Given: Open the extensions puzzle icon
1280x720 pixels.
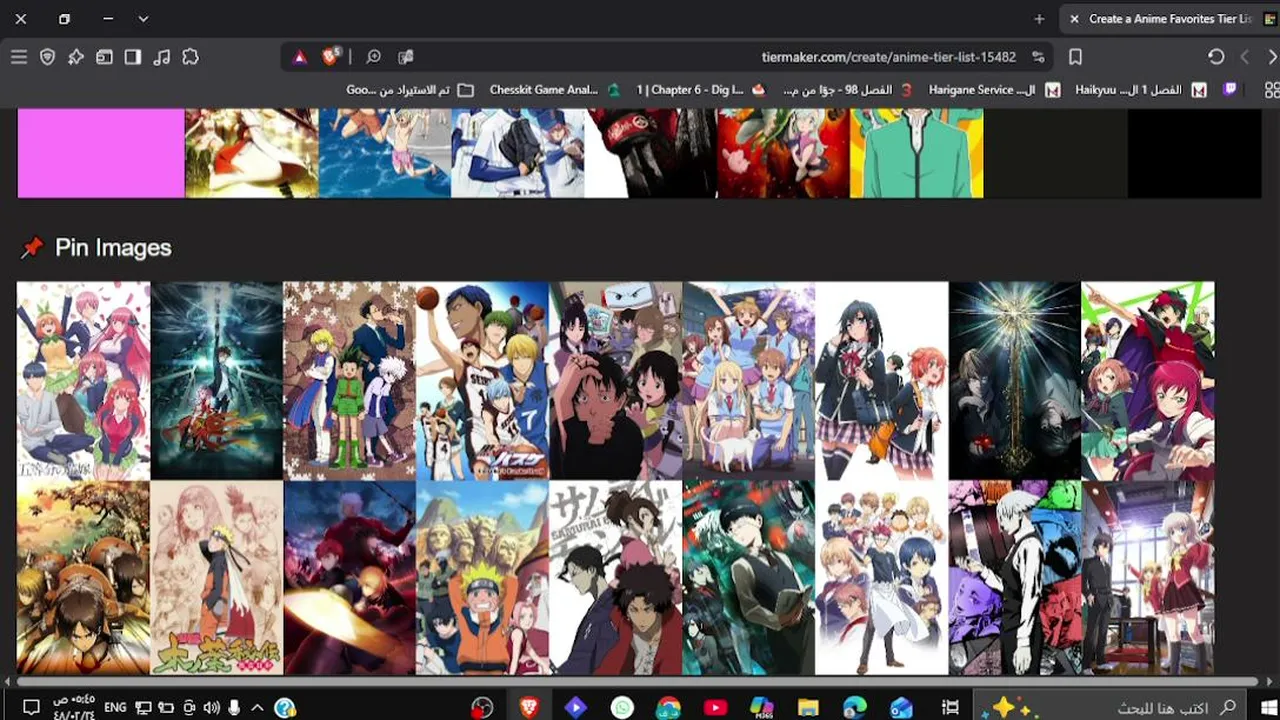Looking at the screenshot, I should point(191,57).
